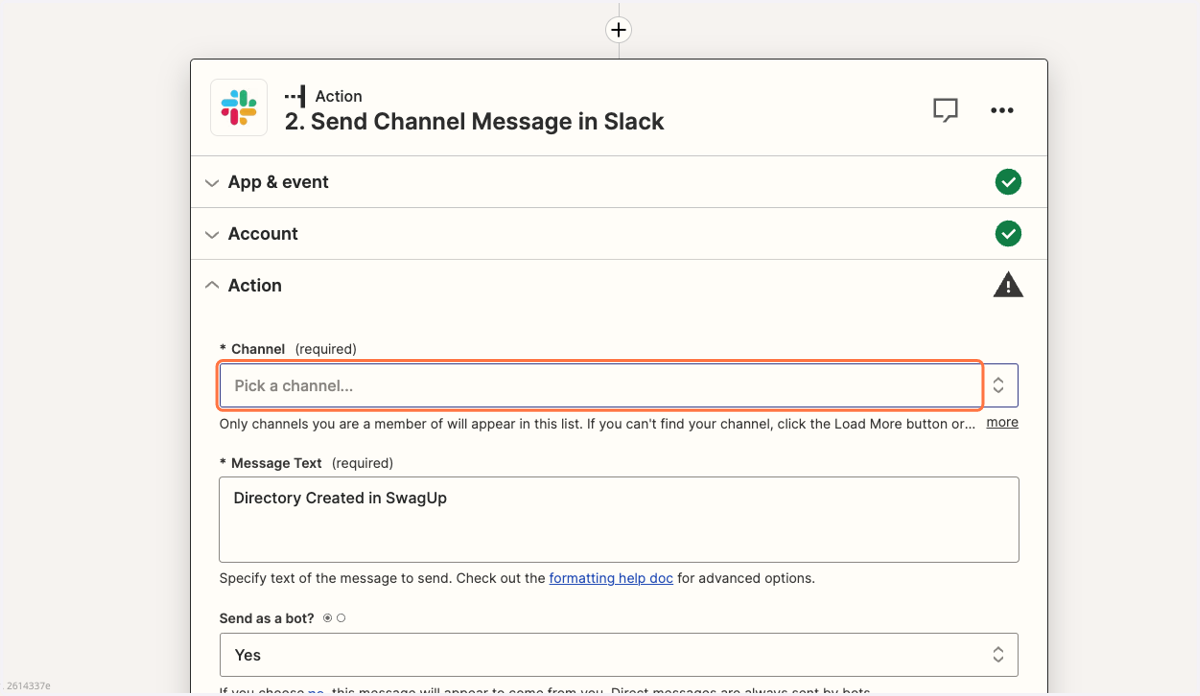Click into the Message Text field
The height and width of the screenshot is (696, 1200).
pos(619,519)
